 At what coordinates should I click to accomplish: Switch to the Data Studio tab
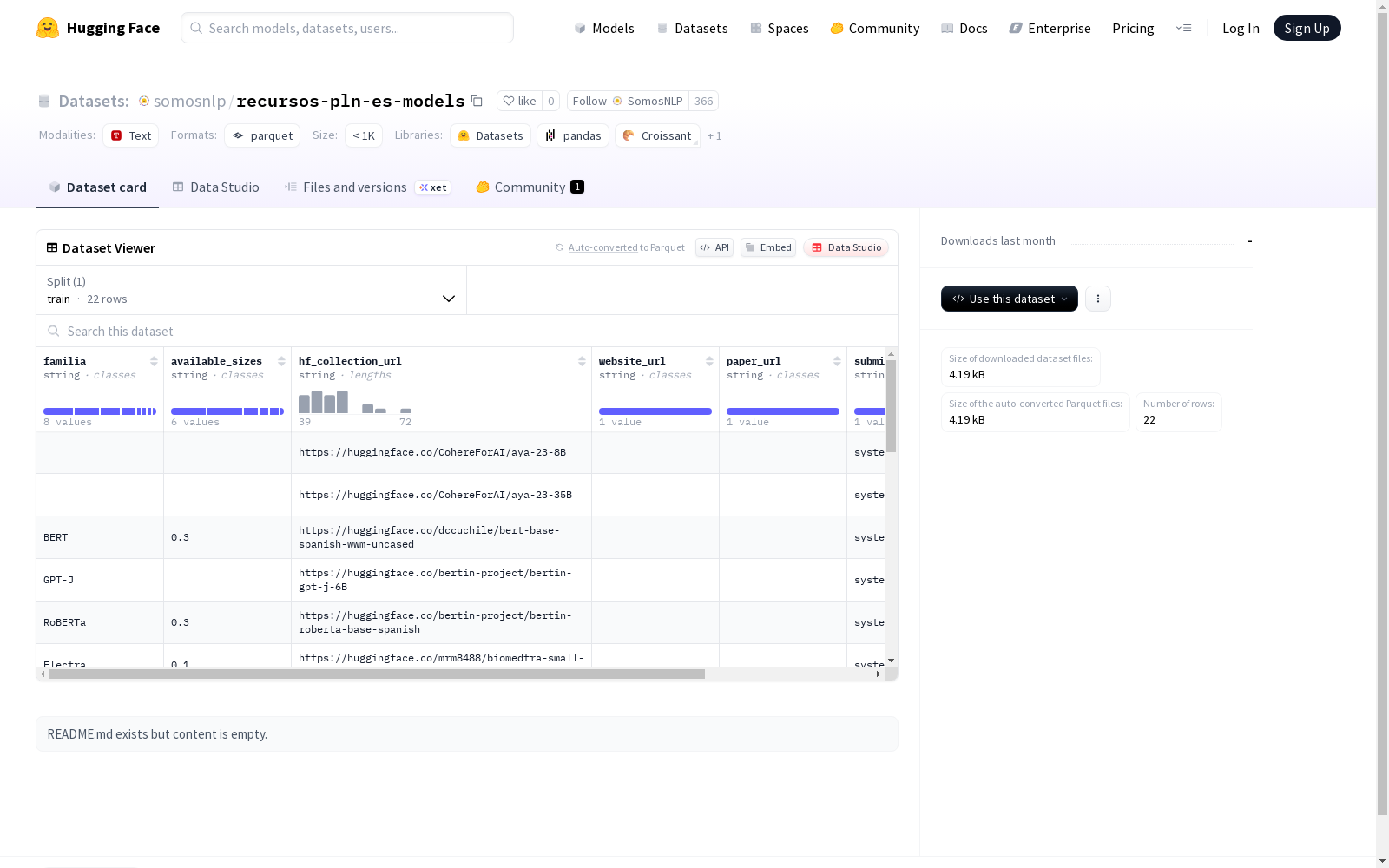(215, 187)
